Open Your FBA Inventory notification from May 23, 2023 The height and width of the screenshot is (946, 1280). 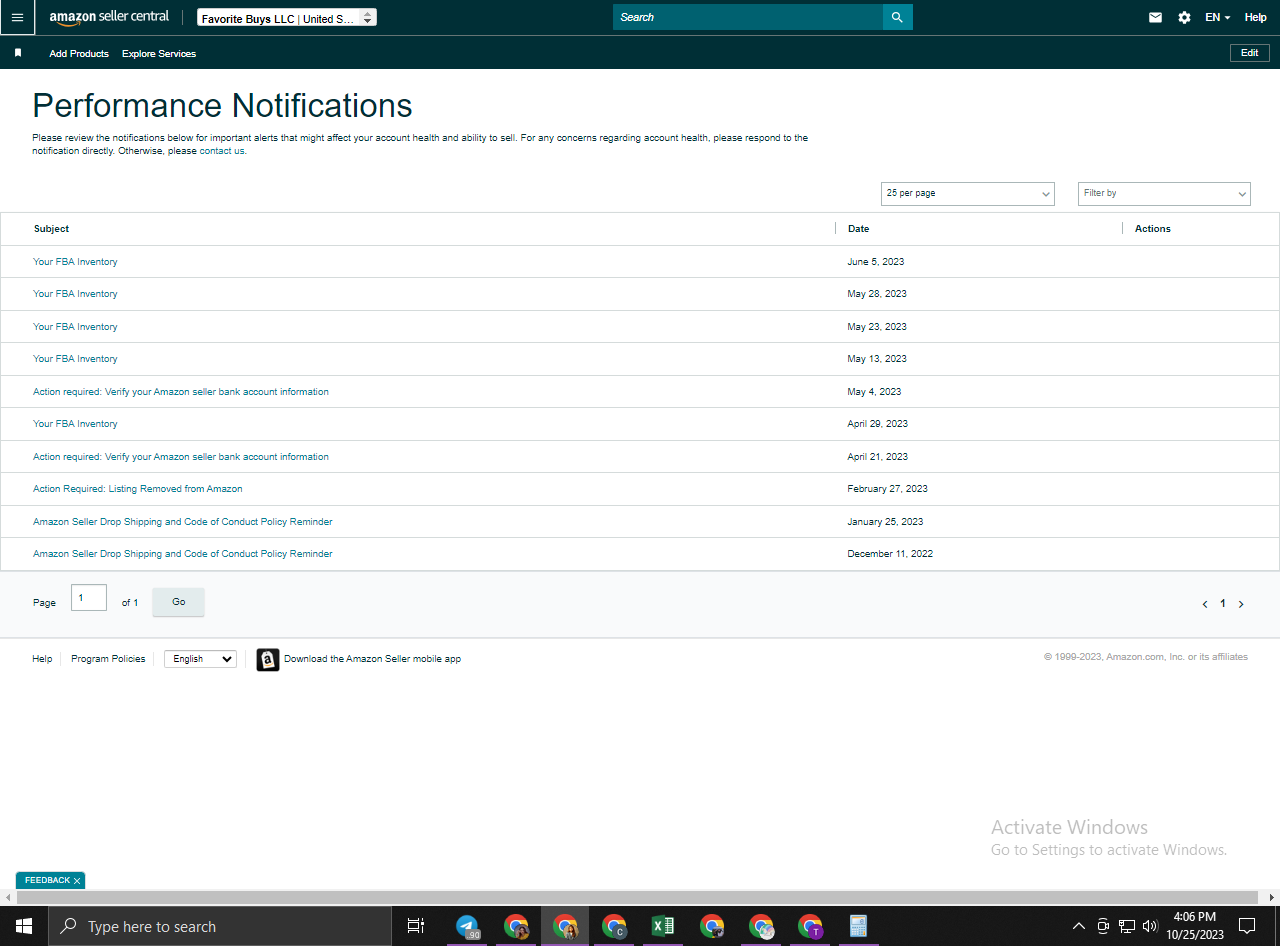(75, 327)
